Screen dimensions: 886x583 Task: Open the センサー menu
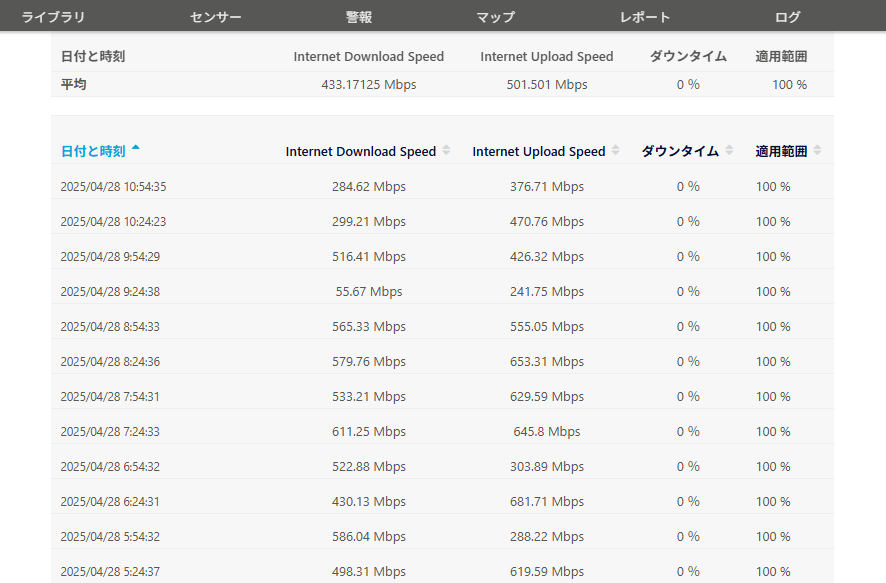(x=215, y=17)
